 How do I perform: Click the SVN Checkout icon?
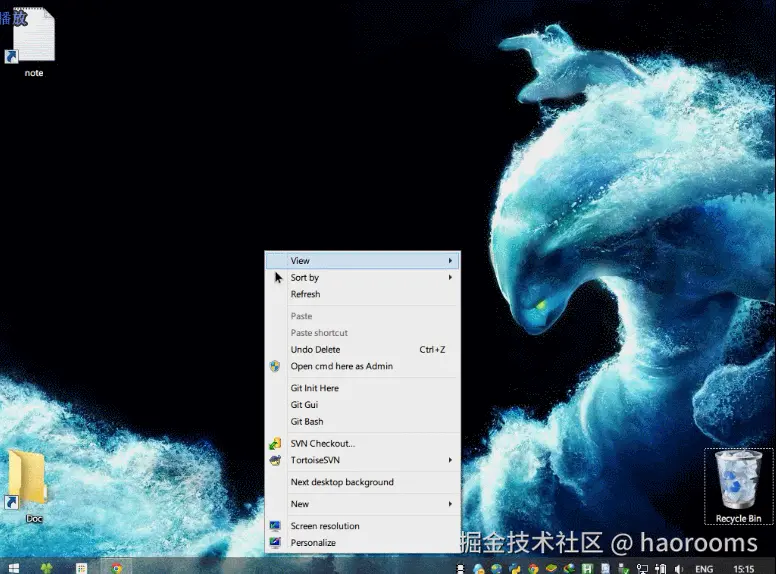click(x=275, y=443)
